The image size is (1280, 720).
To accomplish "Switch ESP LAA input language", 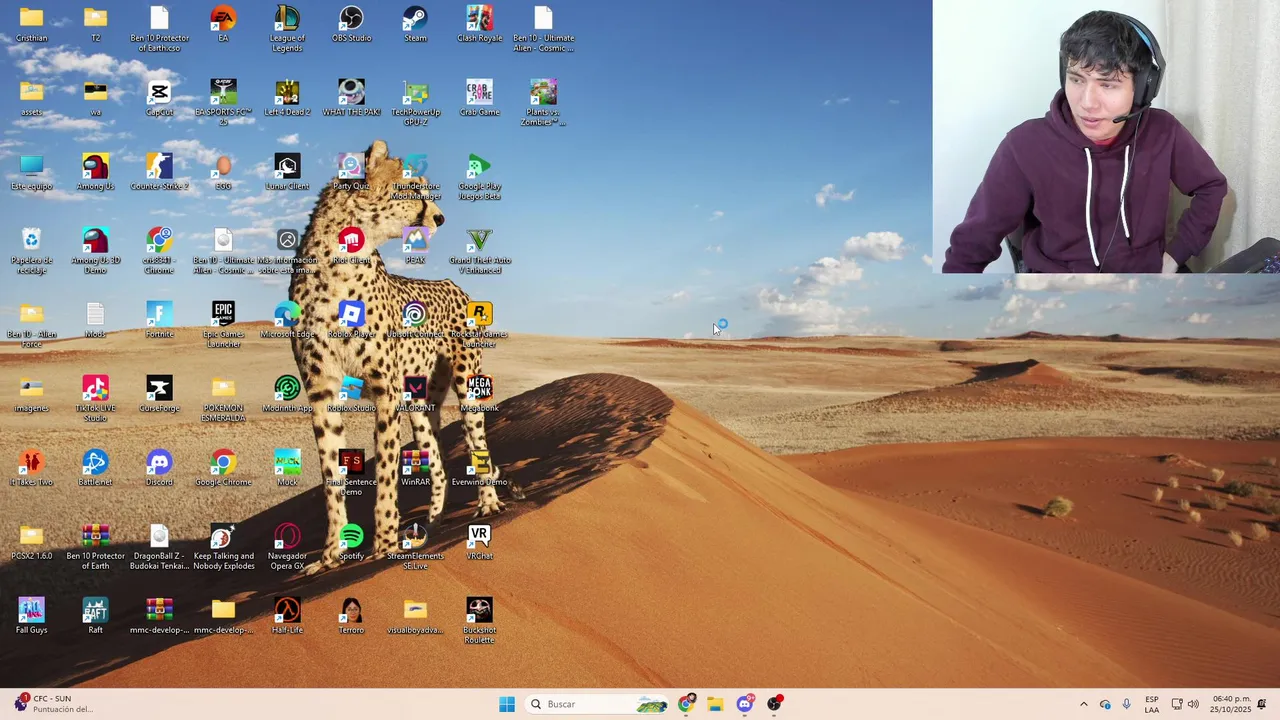I will tap(1152, 704).
